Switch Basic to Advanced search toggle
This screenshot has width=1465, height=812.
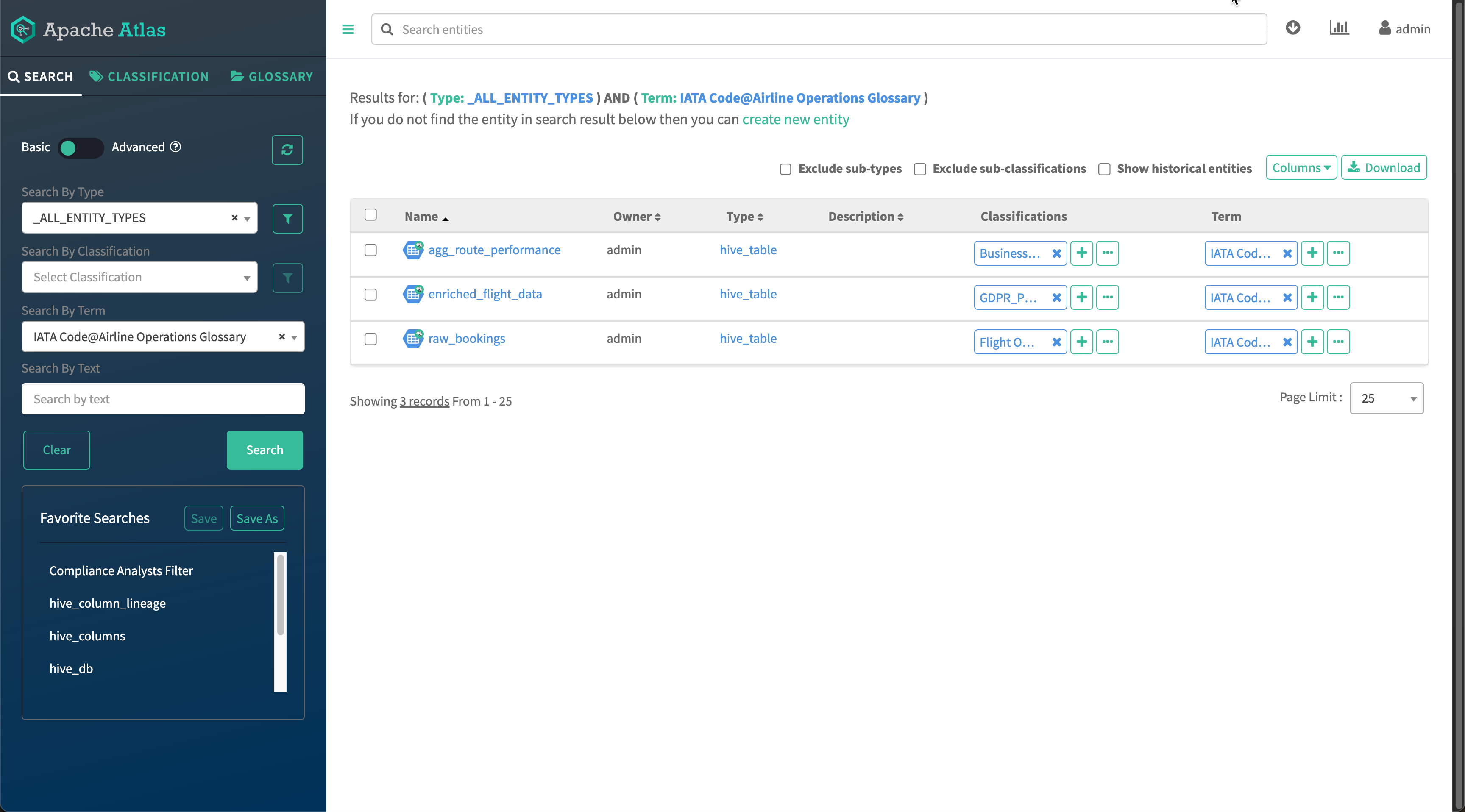[x=81, y=148]
